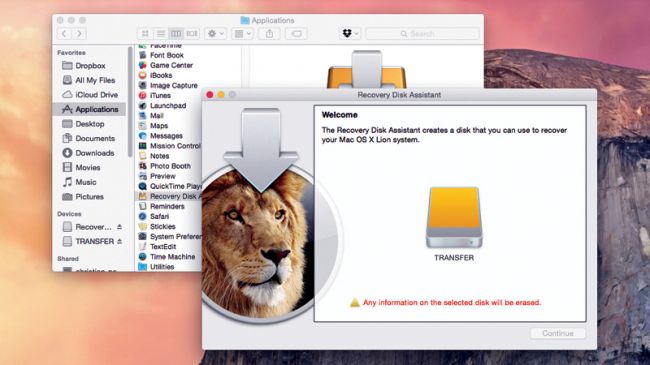Open the Action gear dropdown

coord(216,34)
